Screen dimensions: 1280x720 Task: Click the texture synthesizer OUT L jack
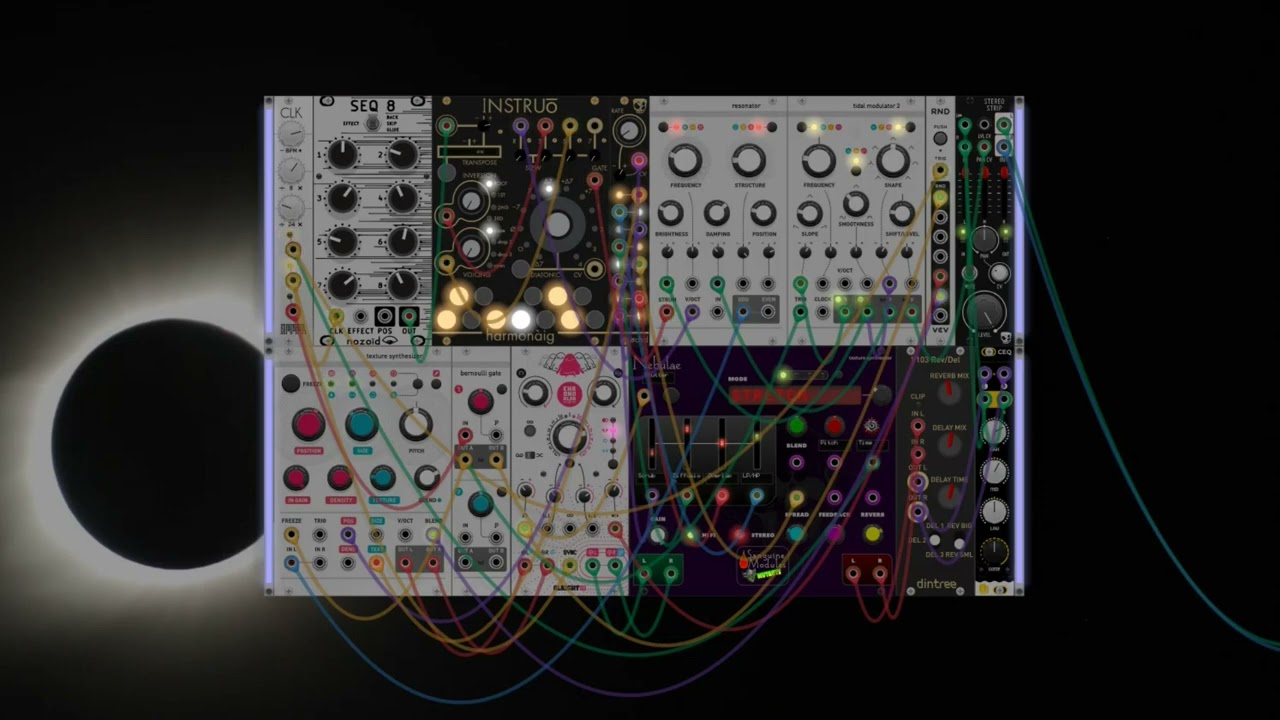[x=405, y=563]
